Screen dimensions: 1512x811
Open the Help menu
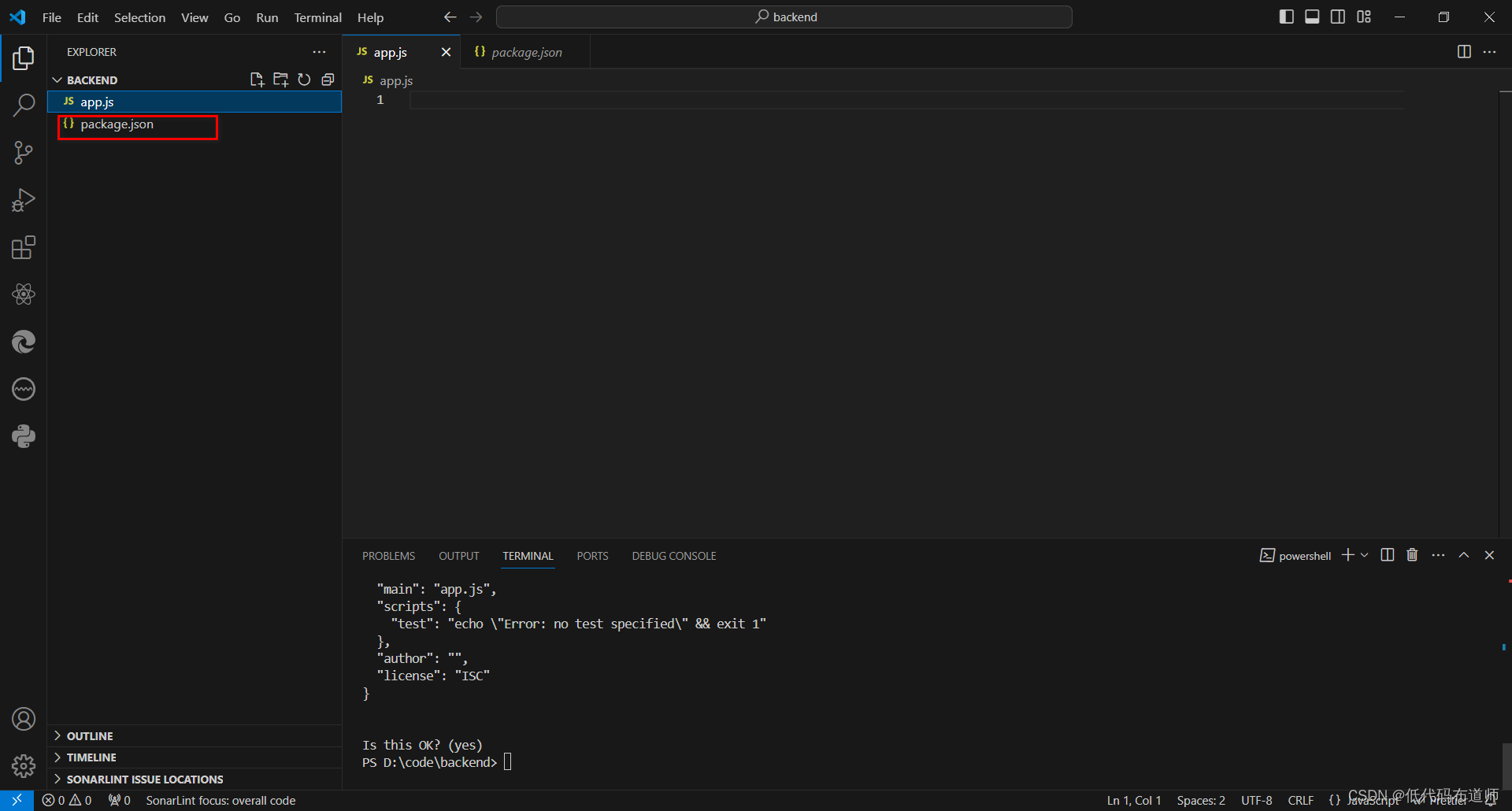(x=370, y=17)
